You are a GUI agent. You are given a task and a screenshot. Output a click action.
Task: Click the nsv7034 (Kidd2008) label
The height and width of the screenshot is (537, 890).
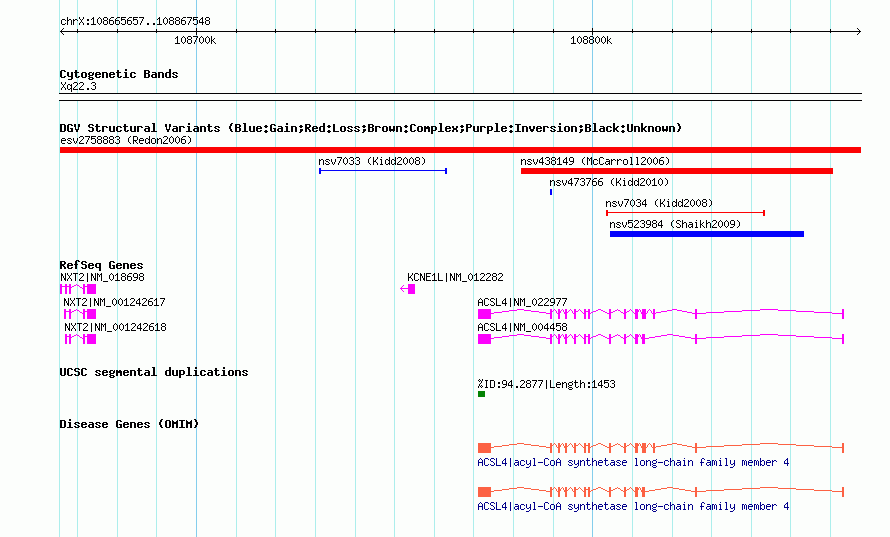(659, 203)
